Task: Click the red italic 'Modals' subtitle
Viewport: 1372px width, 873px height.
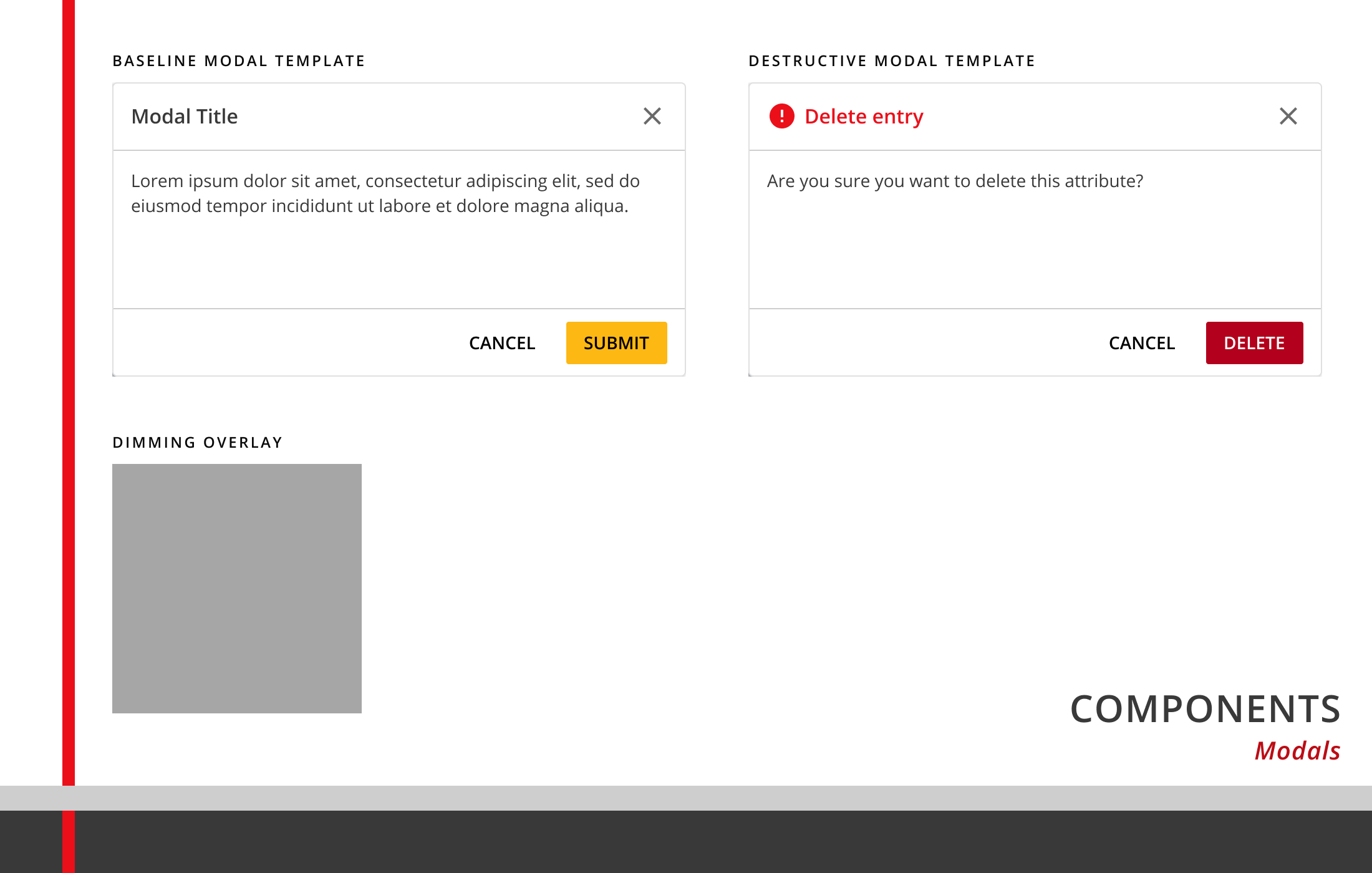Action: [x=1298, y=751]
